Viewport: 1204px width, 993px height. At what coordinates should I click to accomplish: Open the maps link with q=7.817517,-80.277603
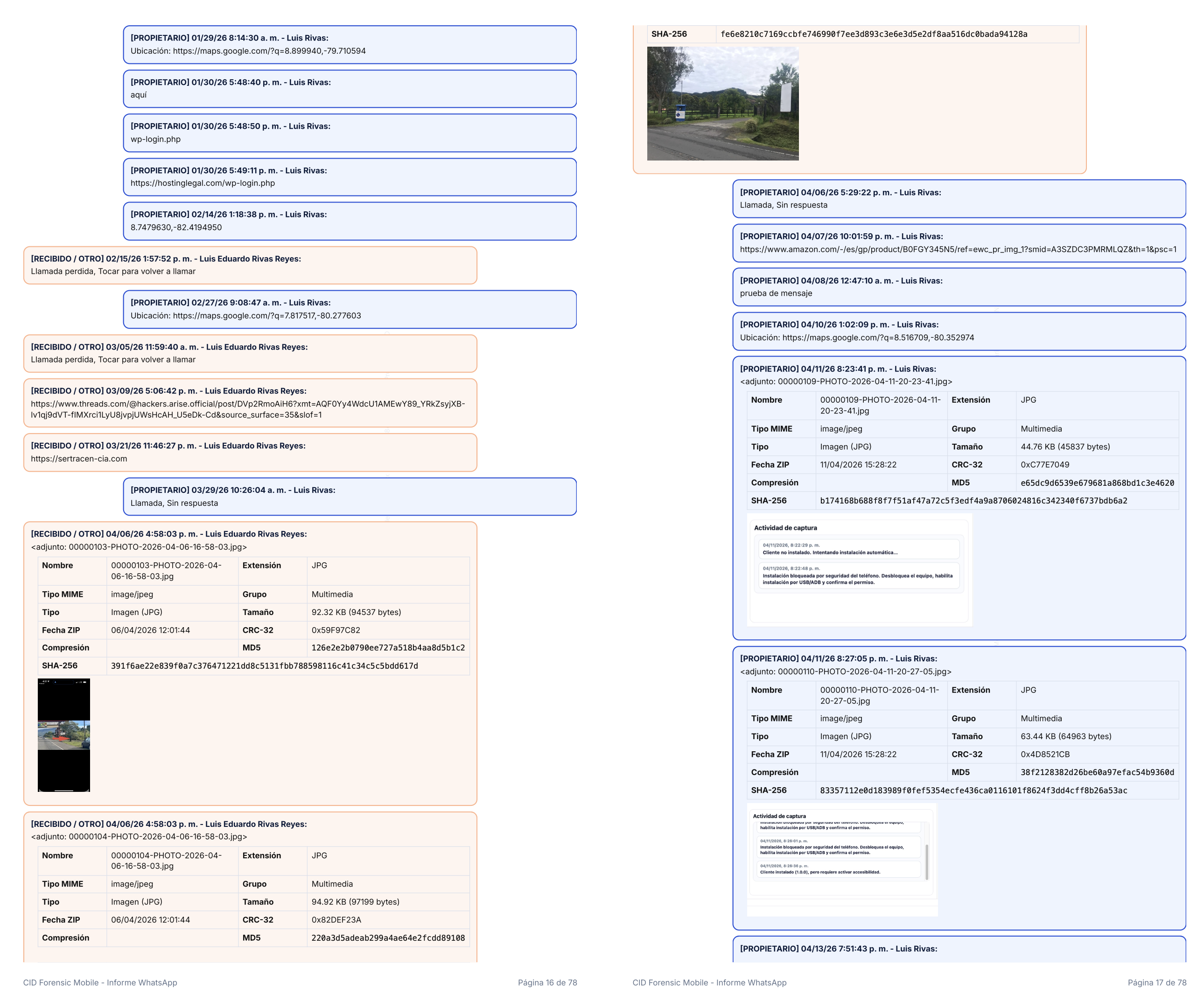tap(266, 316)
